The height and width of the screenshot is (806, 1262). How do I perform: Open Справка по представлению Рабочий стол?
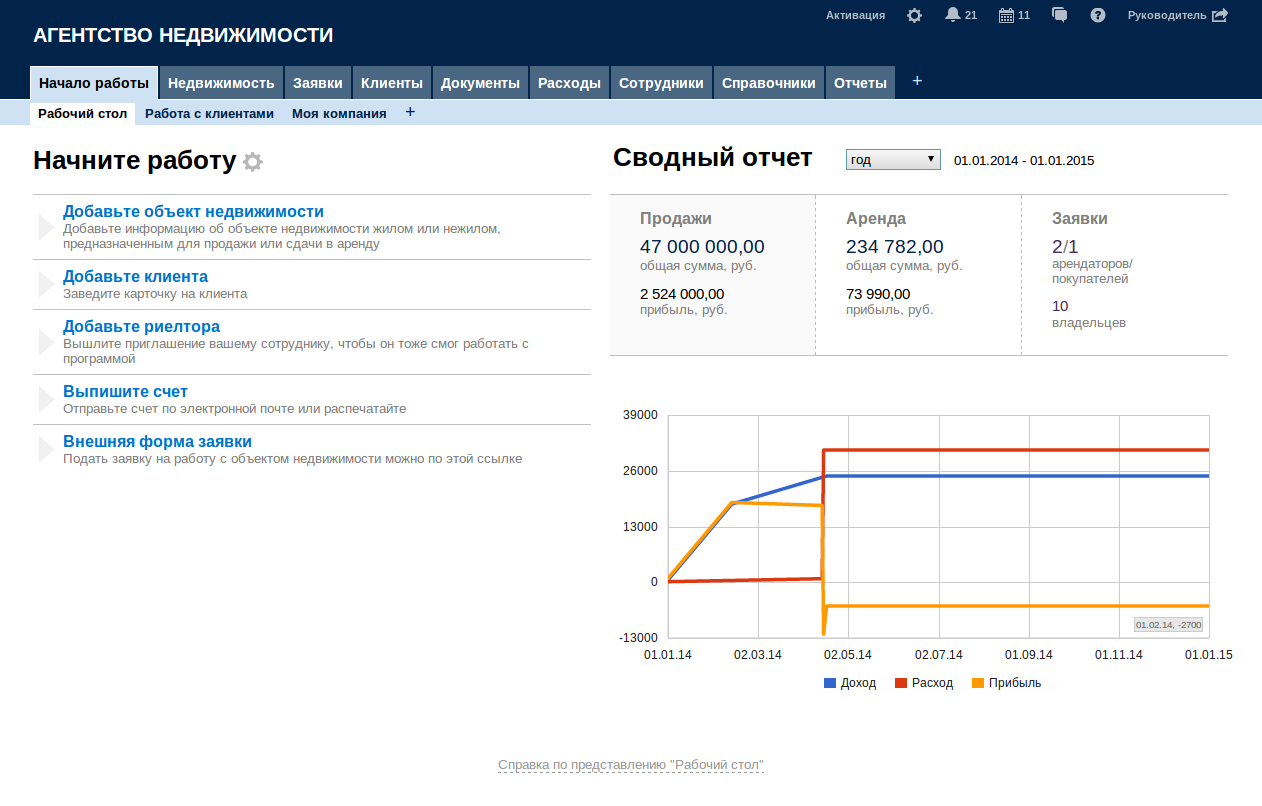tap(631, 765)
